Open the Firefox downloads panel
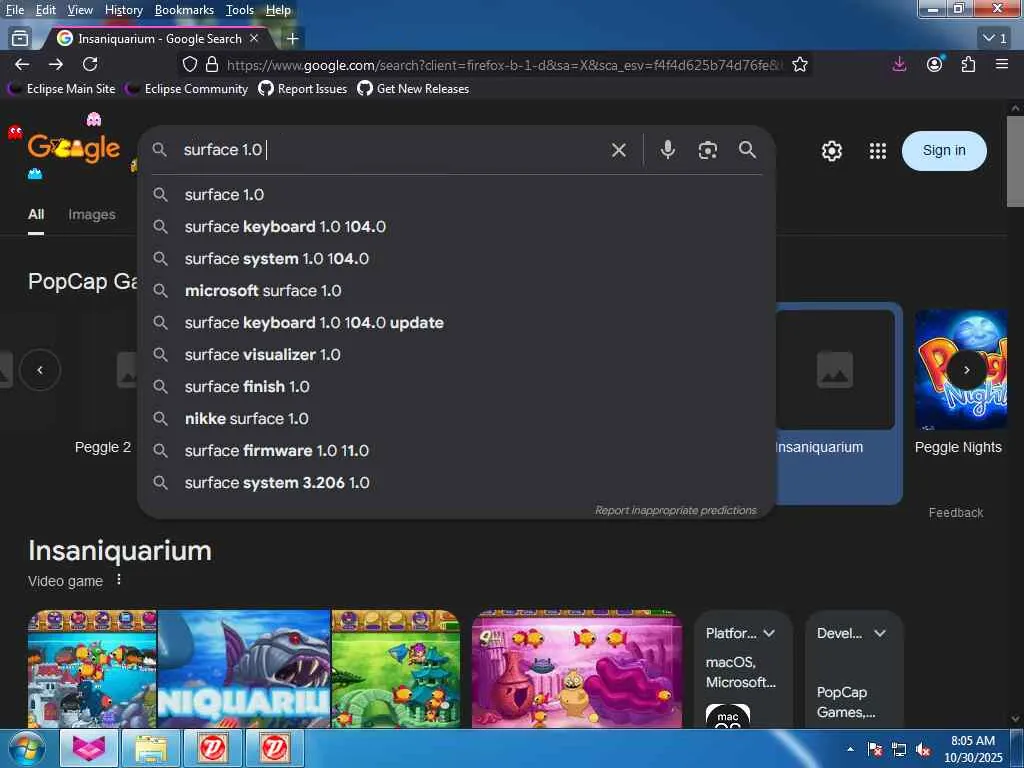This screenshot has width=1024, height=768. tap(899, 64)
